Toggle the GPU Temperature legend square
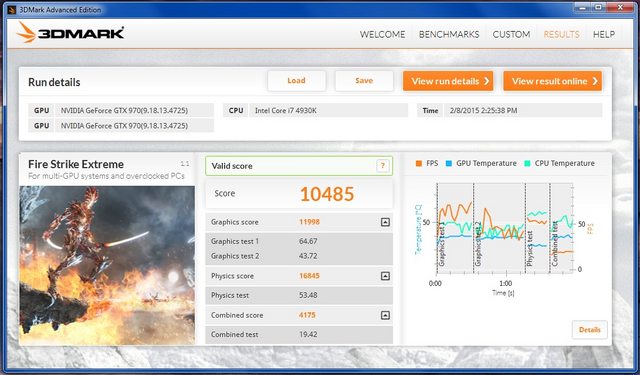The width and height of the screenshot is (640, 375). click(x=449, y=164)
